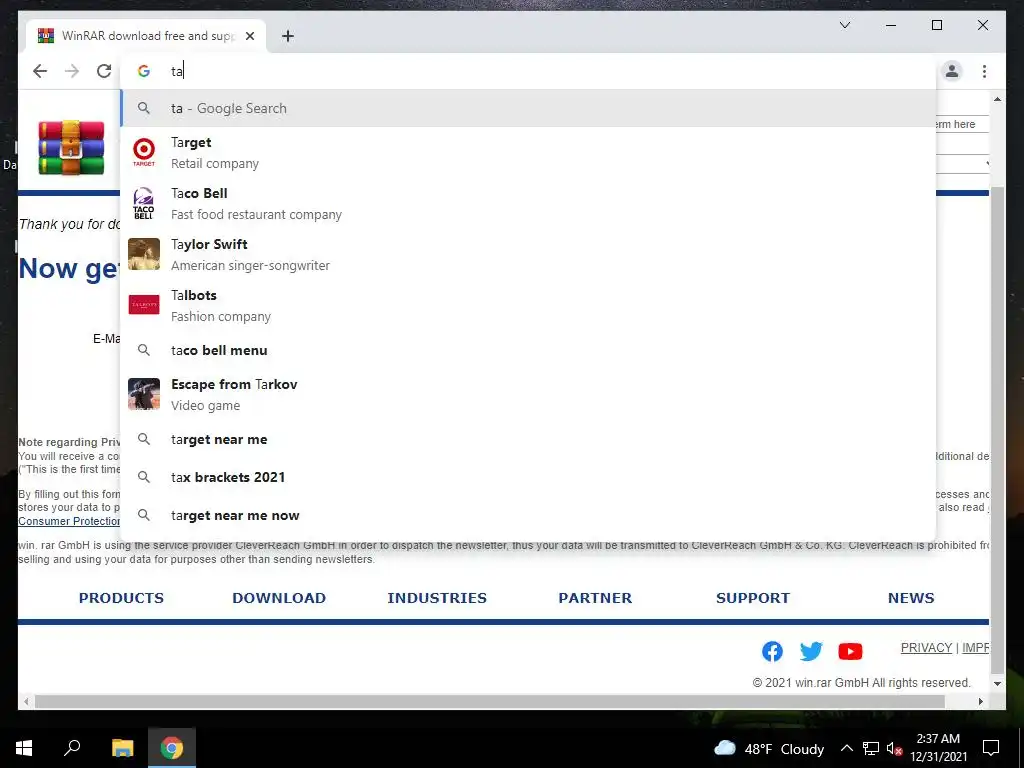Image resolution: width=1024 pixels, height=768 pixels.
Task: Go back using the browser back arrow
Action: [x=40, y=71]
